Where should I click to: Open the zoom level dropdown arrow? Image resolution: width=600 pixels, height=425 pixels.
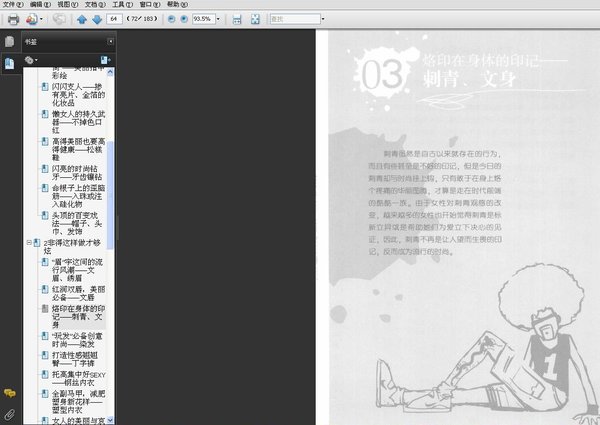click(218, 19)
